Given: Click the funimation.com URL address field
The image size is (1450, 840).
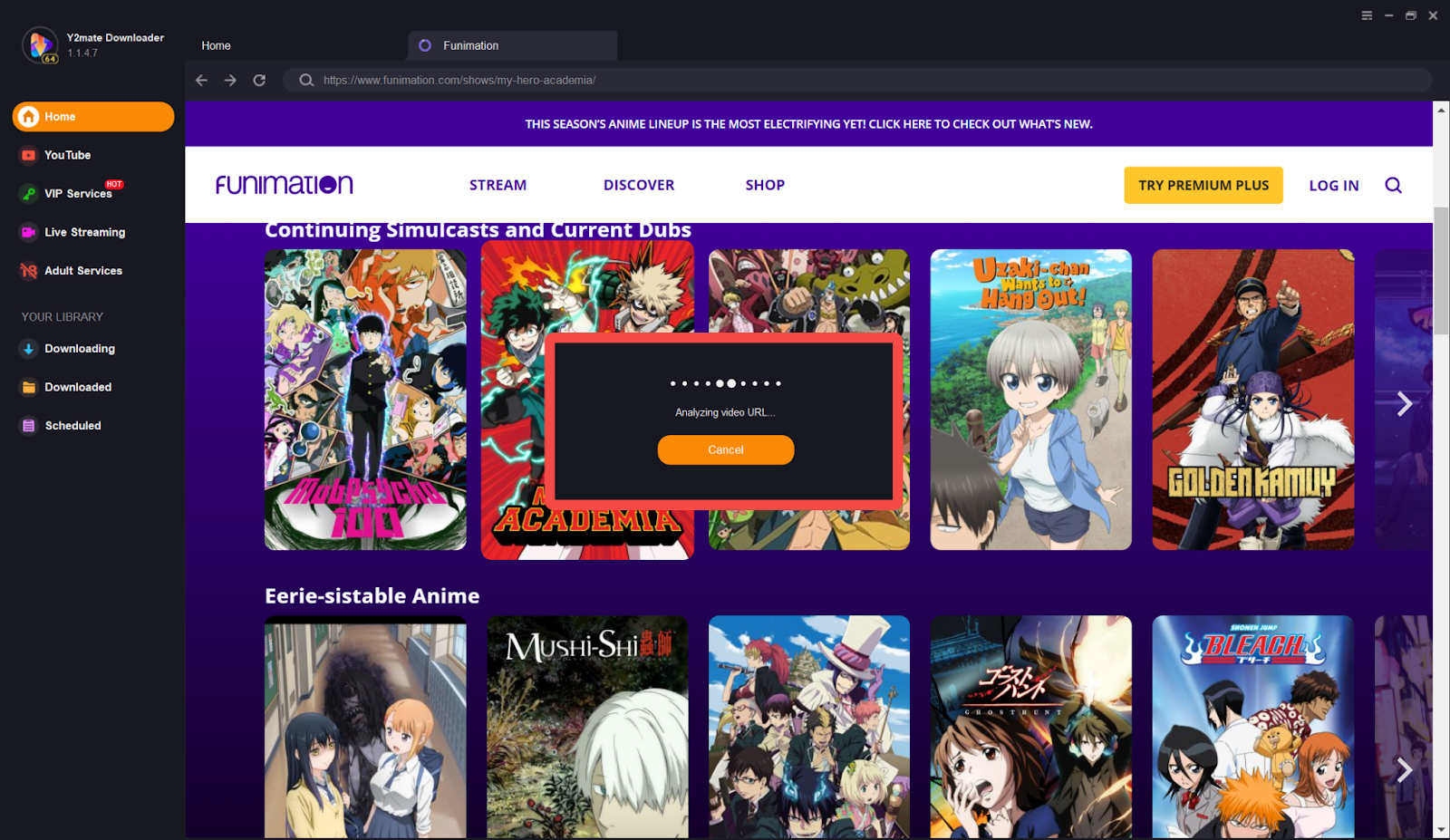Looking at the screenshot, I should (x=857, y=81).
